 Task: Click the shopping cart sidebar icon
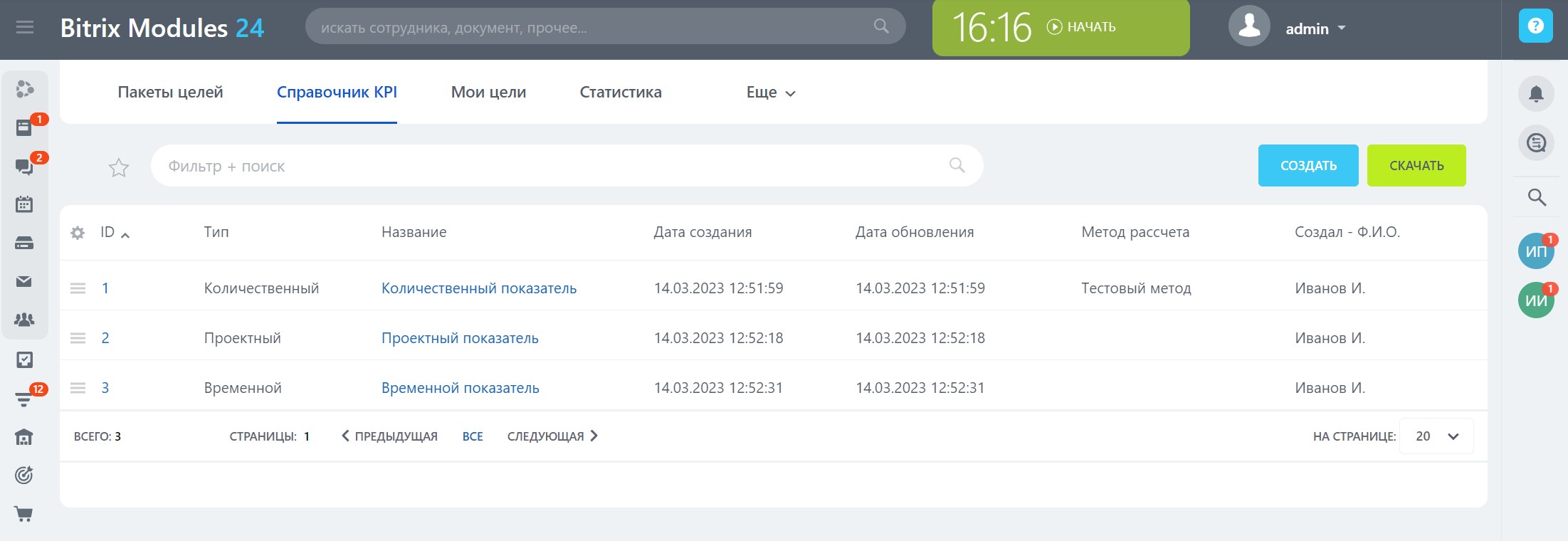click(x=24, y=514)
